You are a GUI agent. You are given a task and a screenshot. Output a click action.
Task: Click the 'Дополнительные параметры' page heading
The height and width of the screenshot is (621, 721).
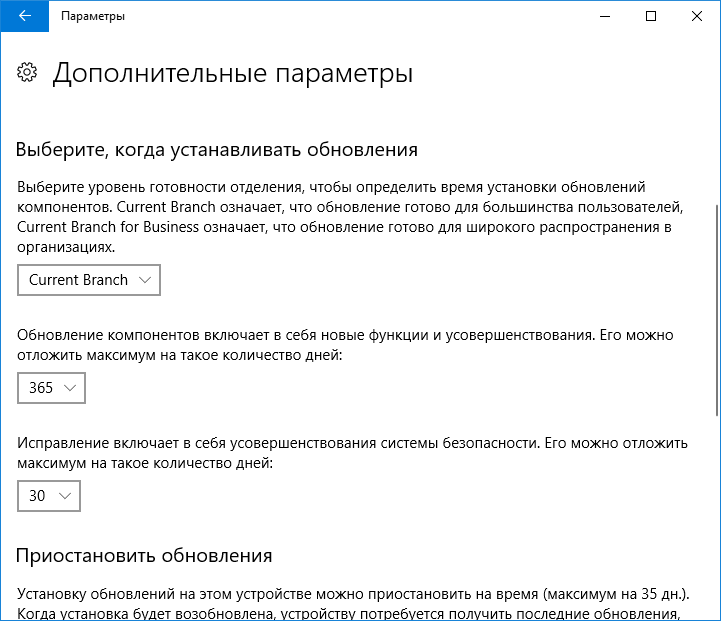(x=233, y=74)
